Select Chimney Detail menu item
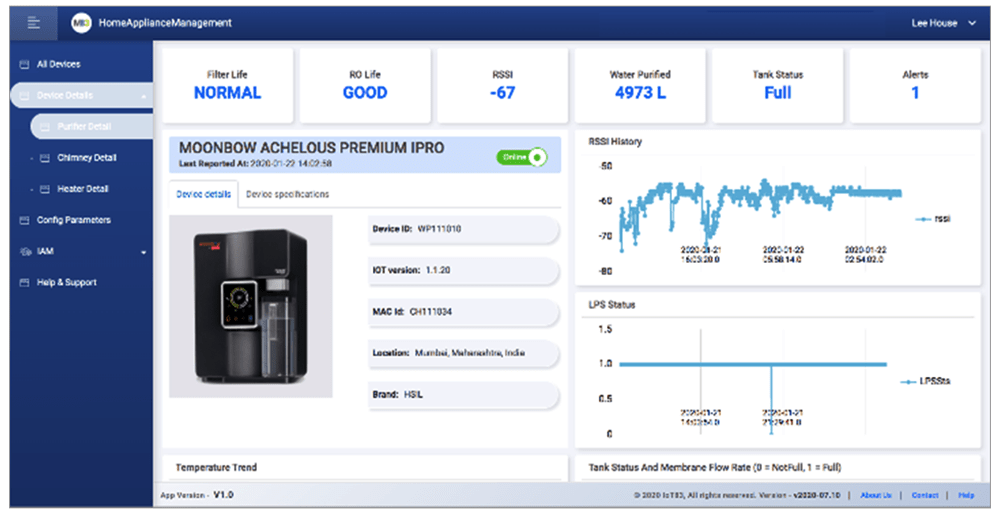This screenshot has height=520, width=1000. click(87, 158)
